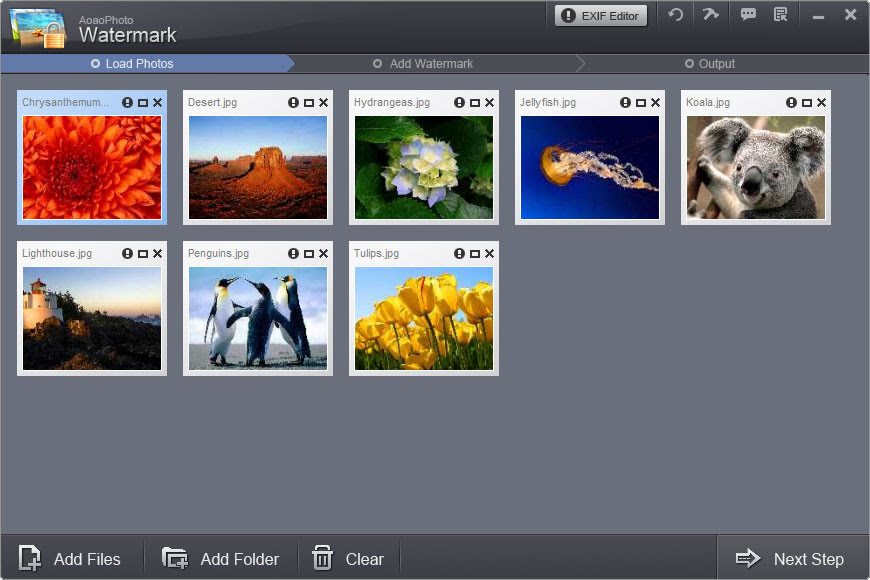Minimize the Watermark window

coord(818,16)
